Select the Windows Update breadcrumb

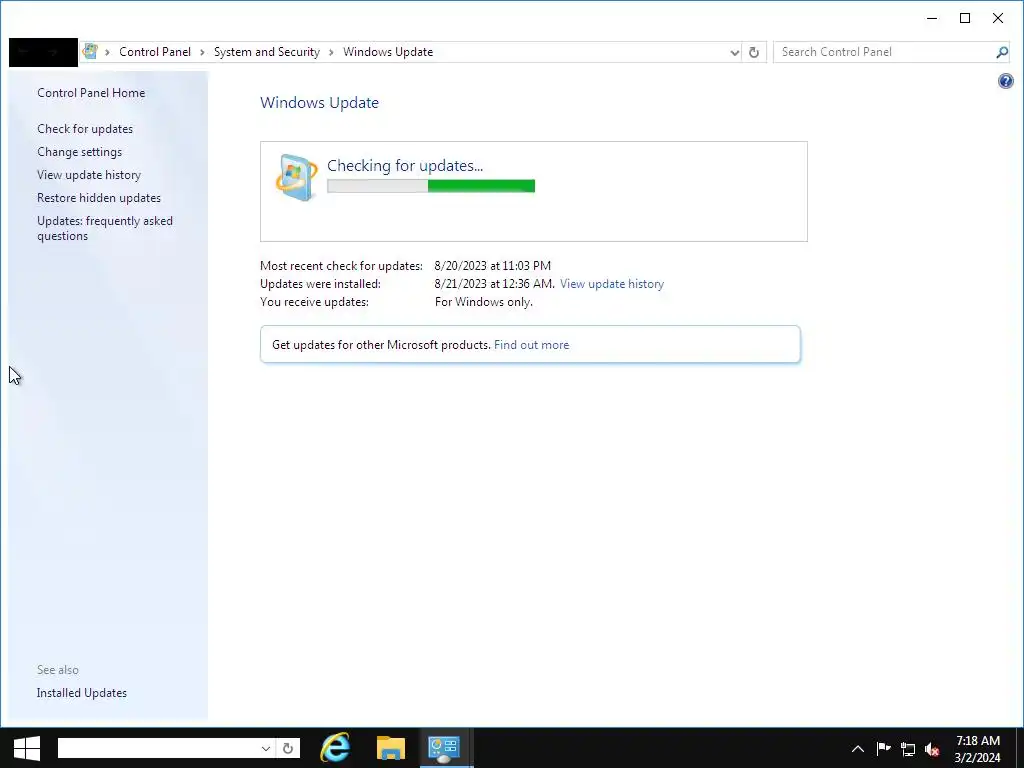388,52
